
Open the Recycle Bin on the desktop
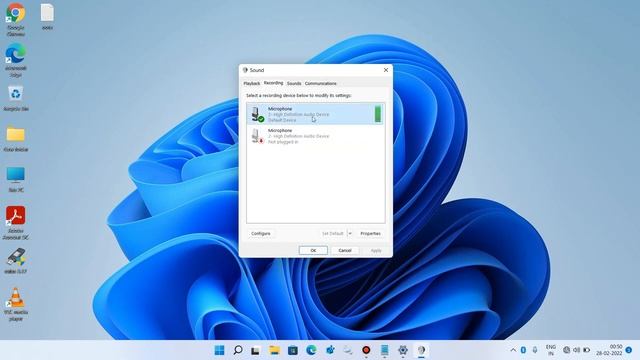pyautogui.click(x=16, y=98)
